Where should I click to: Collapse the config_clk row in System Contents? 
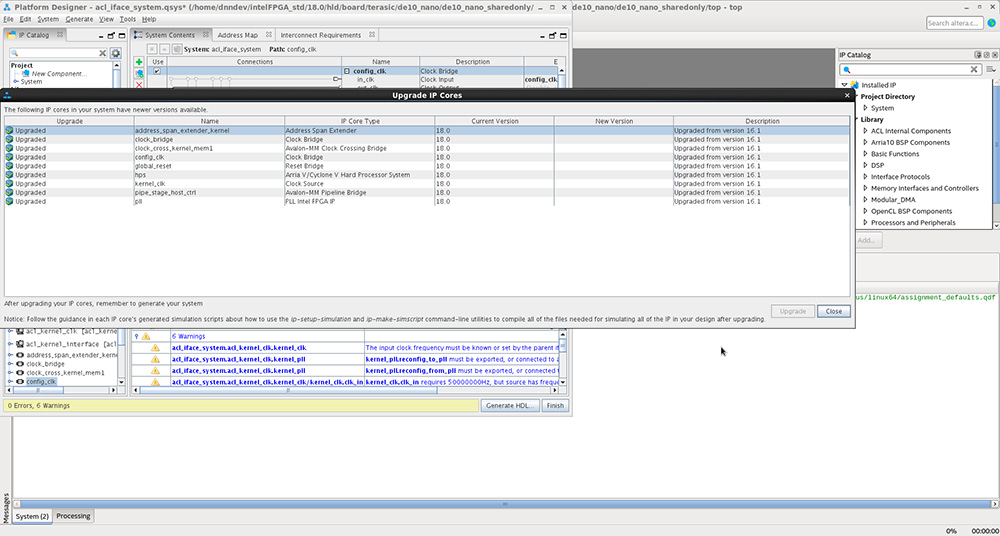coord(347,71)
